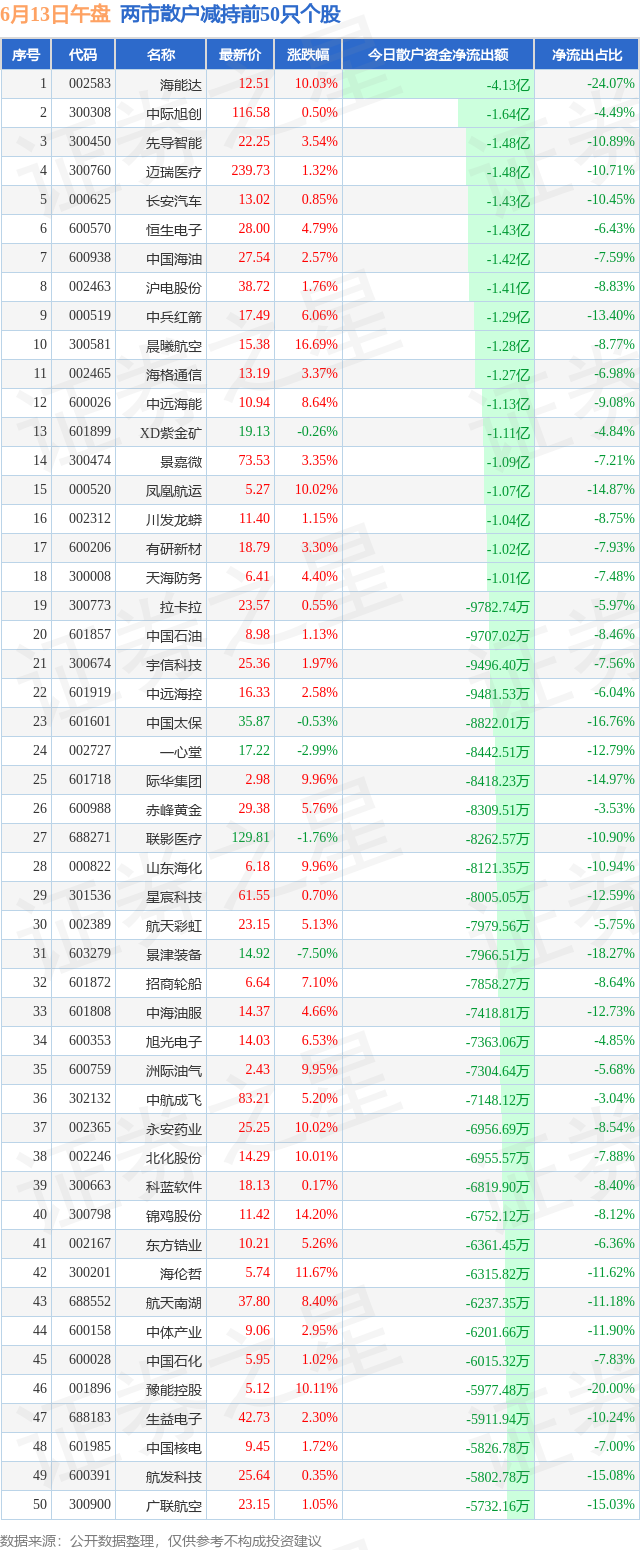Screen dimensions: 640x1550
Task: Click 景津装备 change -7.50%
Action: point(318,954)
